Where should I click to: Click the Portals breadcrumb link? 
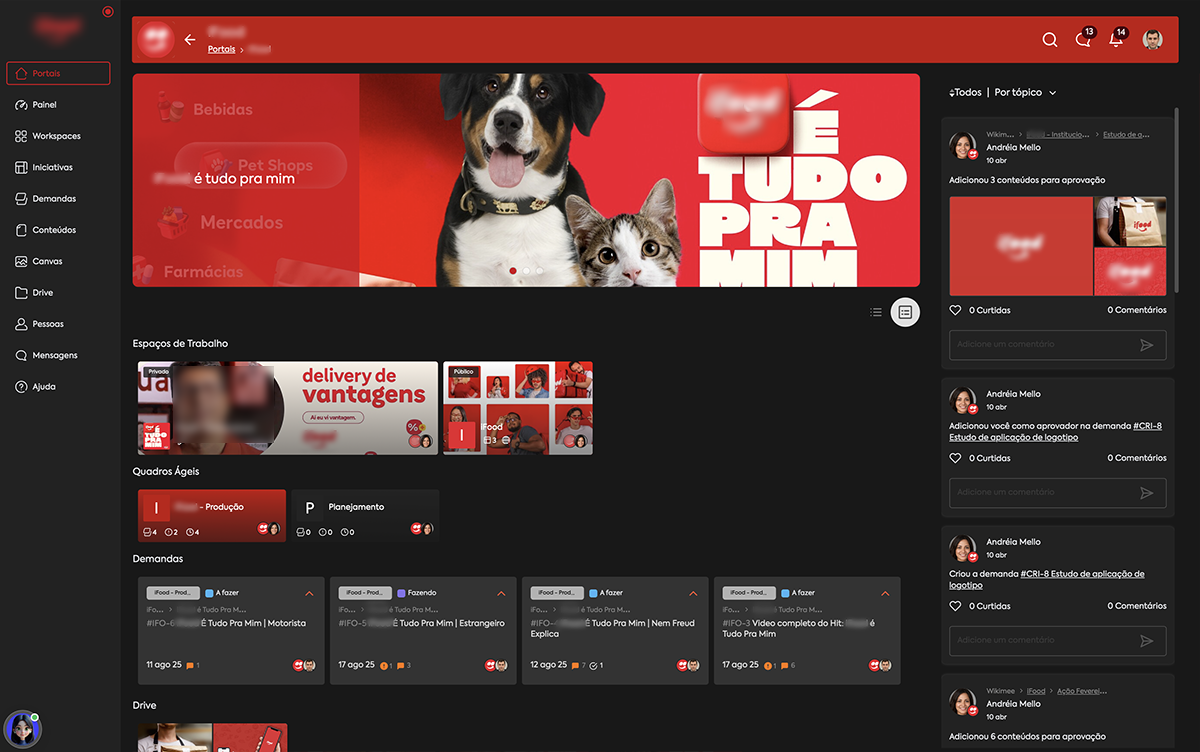(221, 48)
